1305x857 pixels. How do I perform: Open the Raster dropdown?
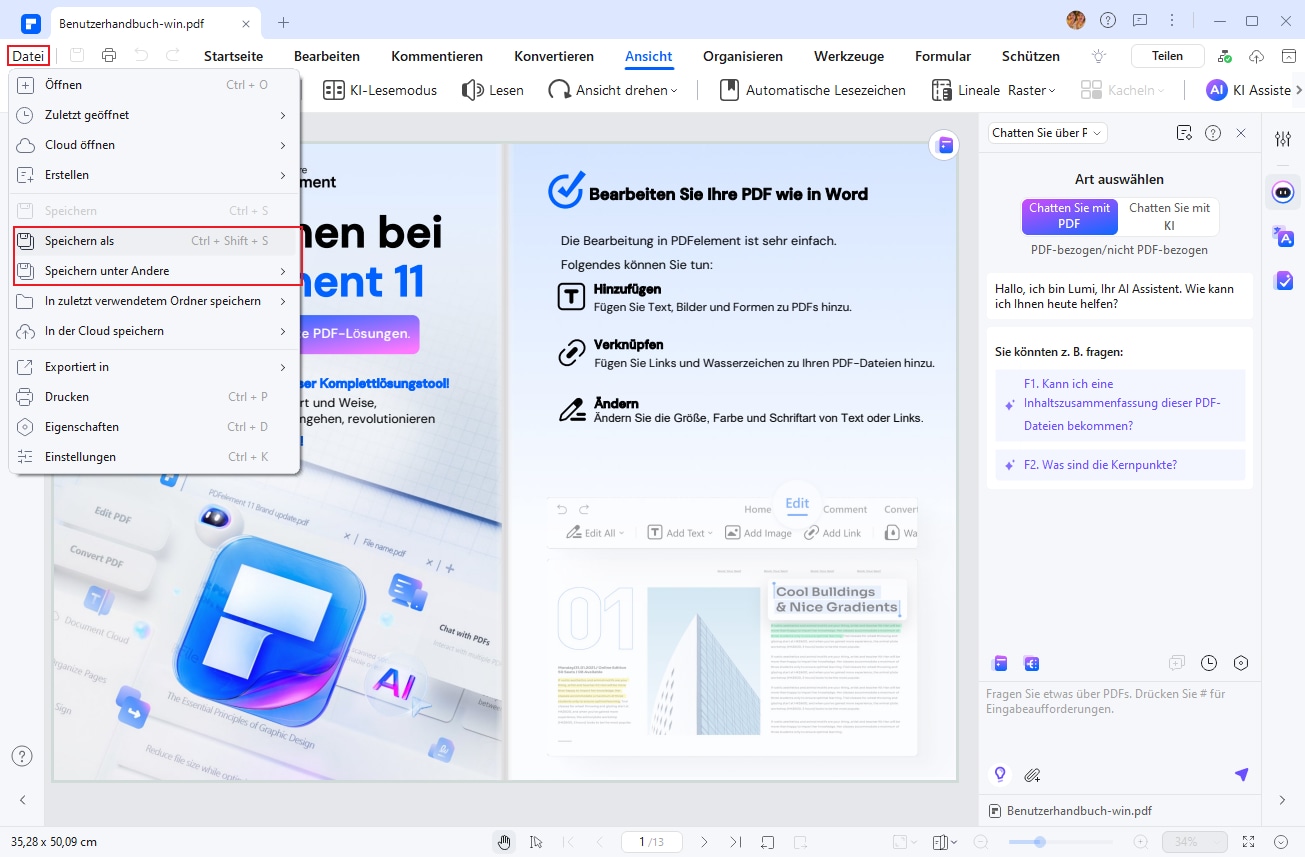(1031, 90)
